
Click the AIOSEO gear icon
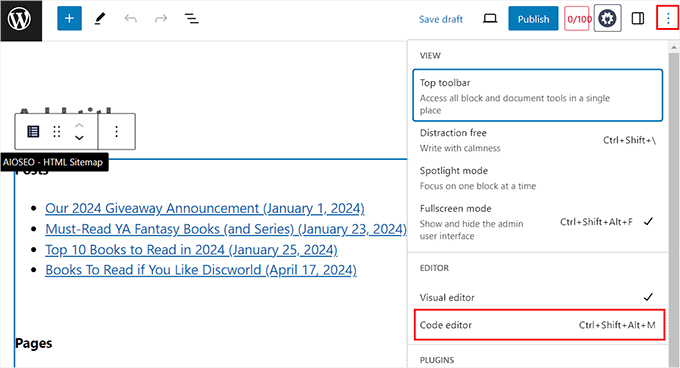coord(607,19)
